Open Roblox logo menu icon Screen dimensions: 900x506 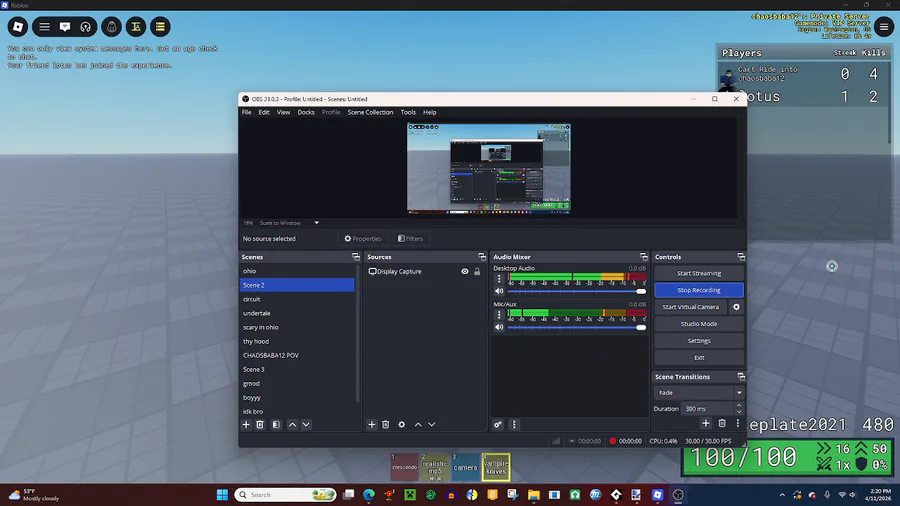click(18, 26)
